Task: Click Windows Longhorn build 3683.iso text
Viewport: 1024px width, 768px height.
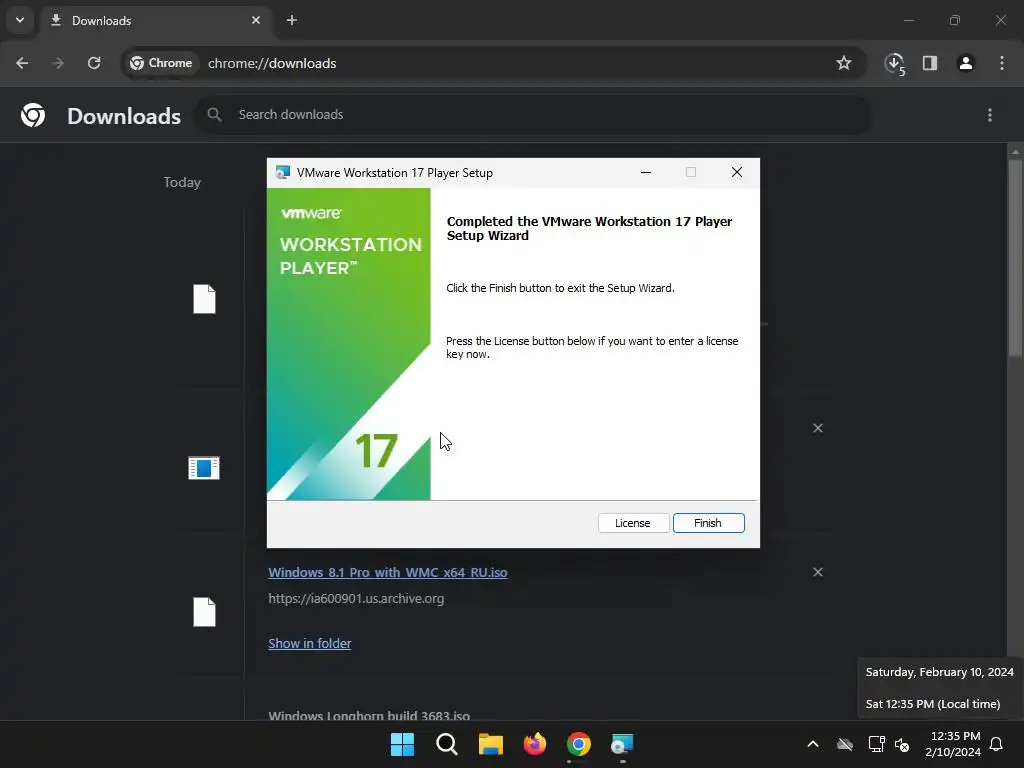Action: point(369,716)
